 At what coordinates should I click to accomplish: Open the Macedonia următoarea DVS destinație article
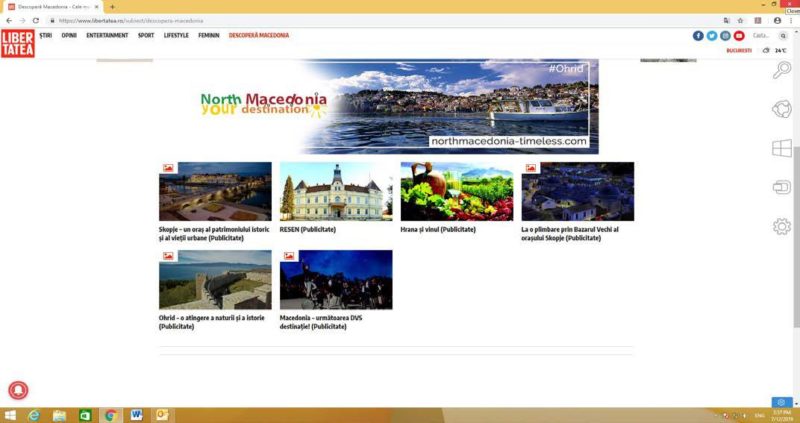[321, 322]
